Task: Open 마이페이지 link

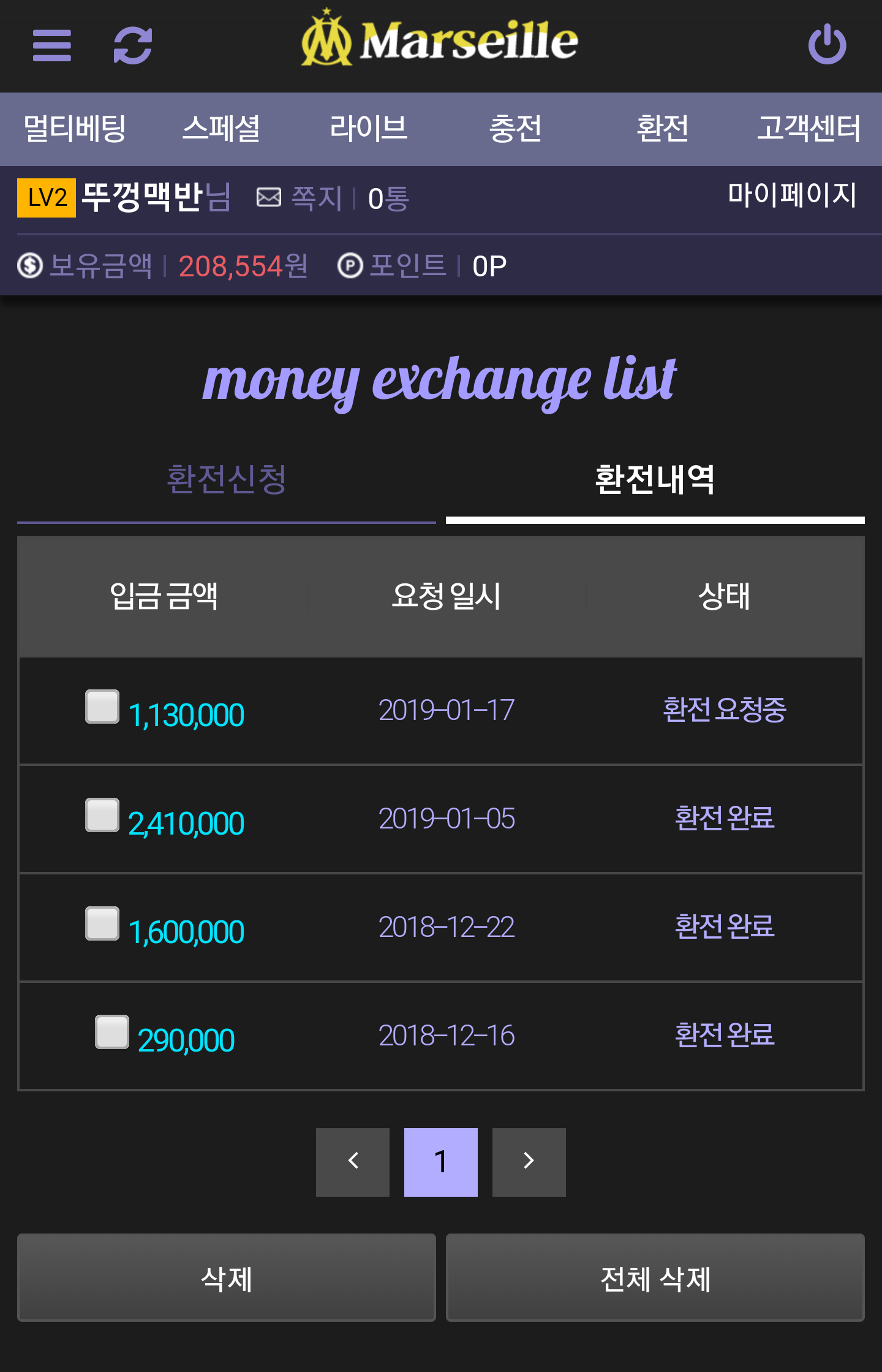Action: click(x=792, y=195)
